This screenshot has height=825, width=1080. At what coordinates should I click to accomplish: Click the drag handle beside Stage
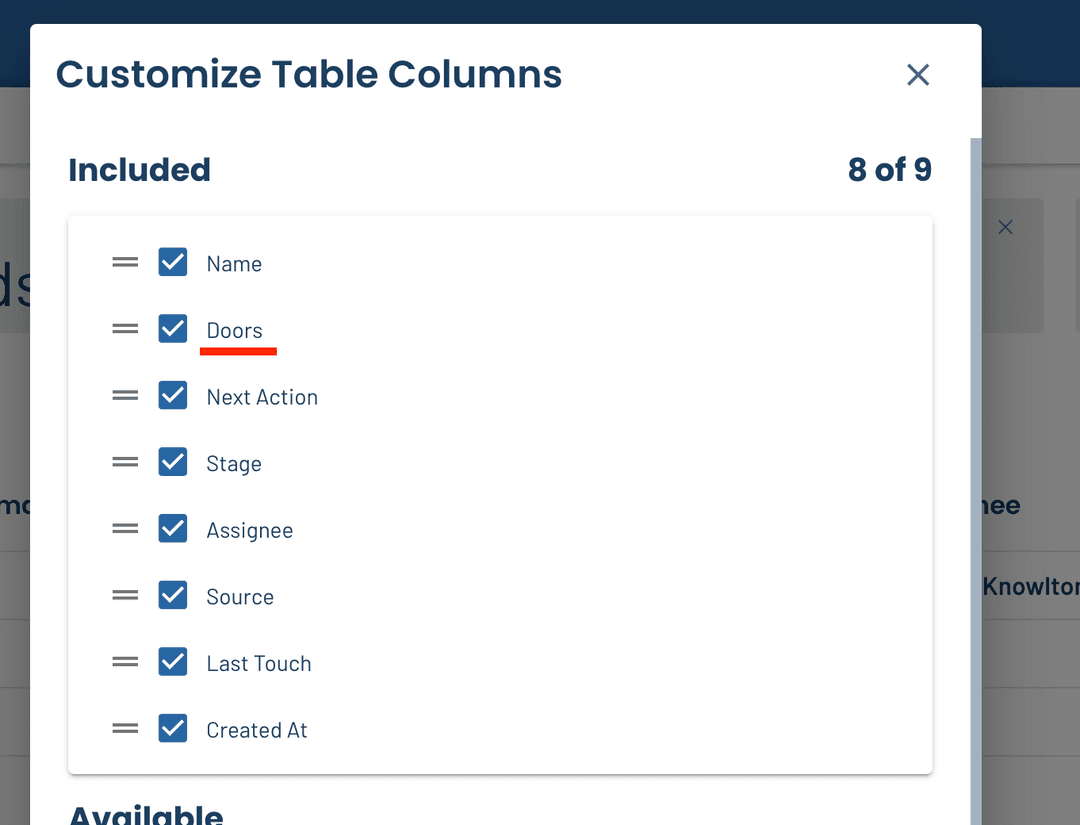125,463
